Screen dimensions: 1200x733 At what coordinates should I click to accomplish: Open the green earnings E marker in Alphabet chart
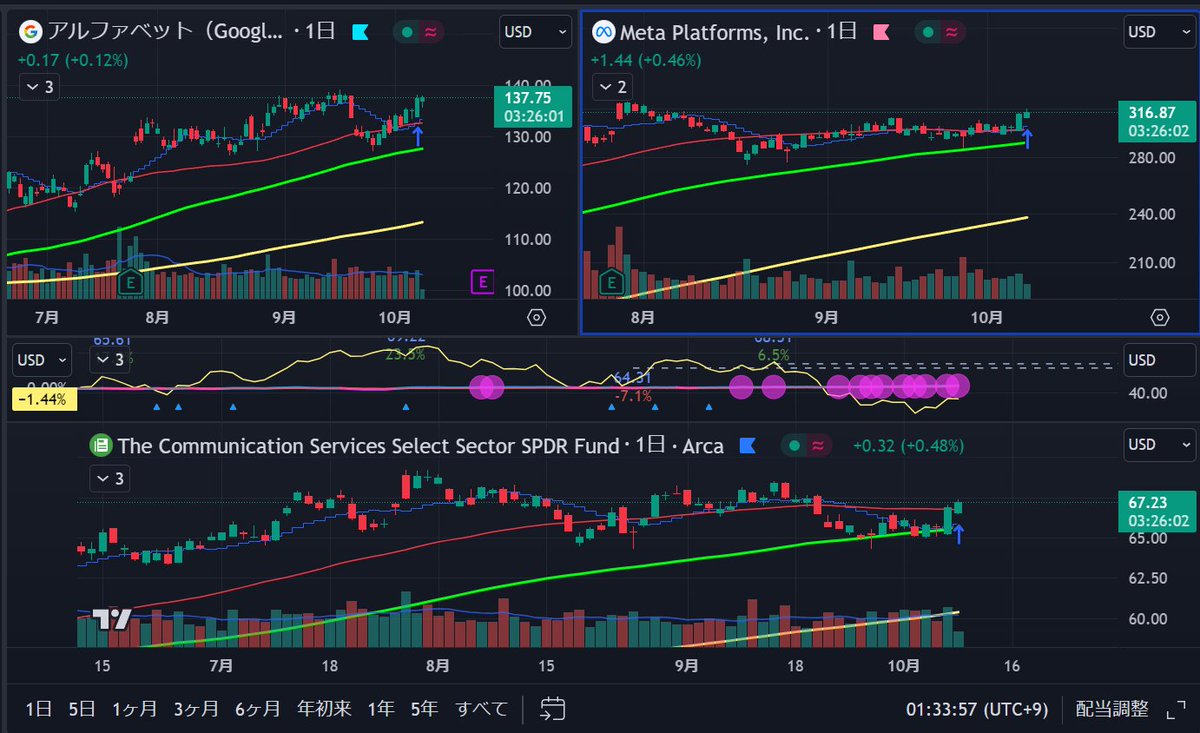coord(130,283)
